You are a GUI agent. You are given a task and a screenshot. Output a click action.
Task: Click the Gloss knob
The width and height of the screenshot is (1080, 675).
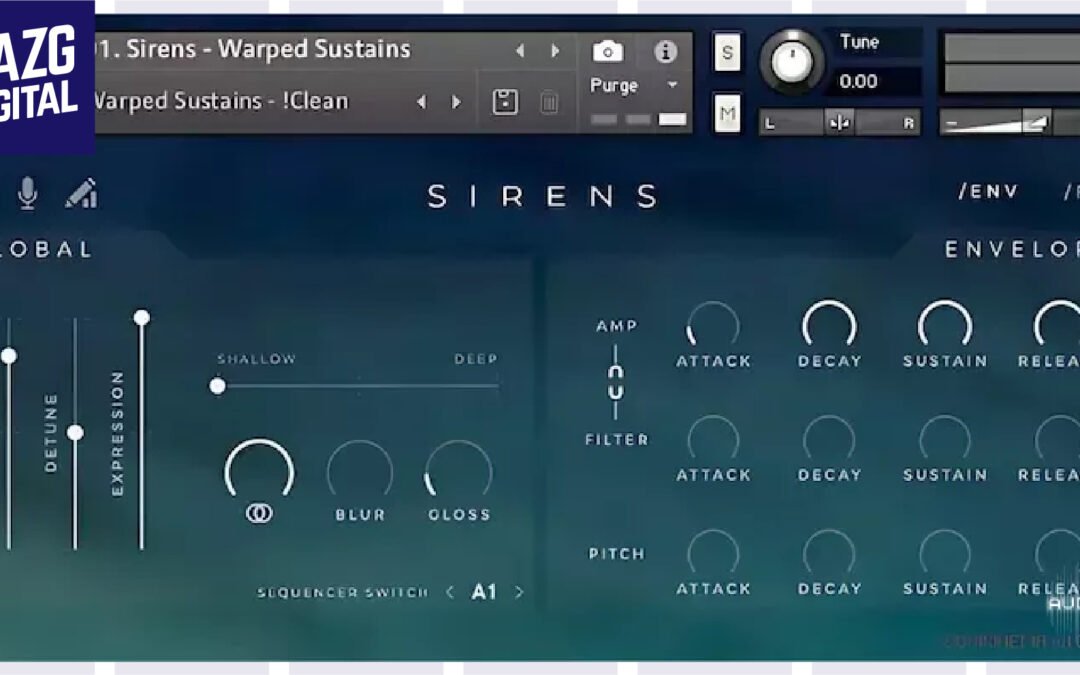(x=459, y=471)
